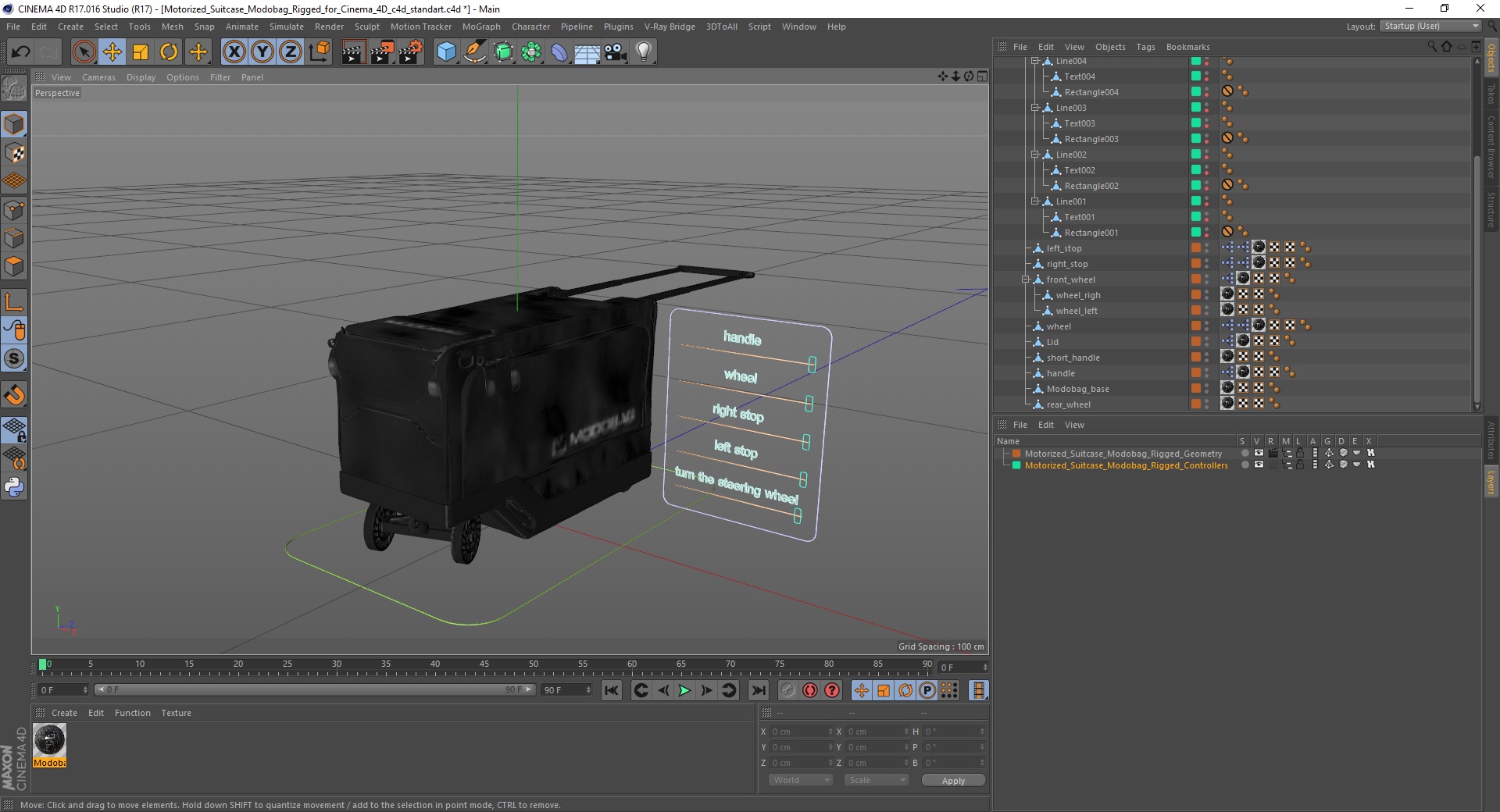Activate the Move tool in top toolbar
The image size is (1500, 812).
click(112, 52)
